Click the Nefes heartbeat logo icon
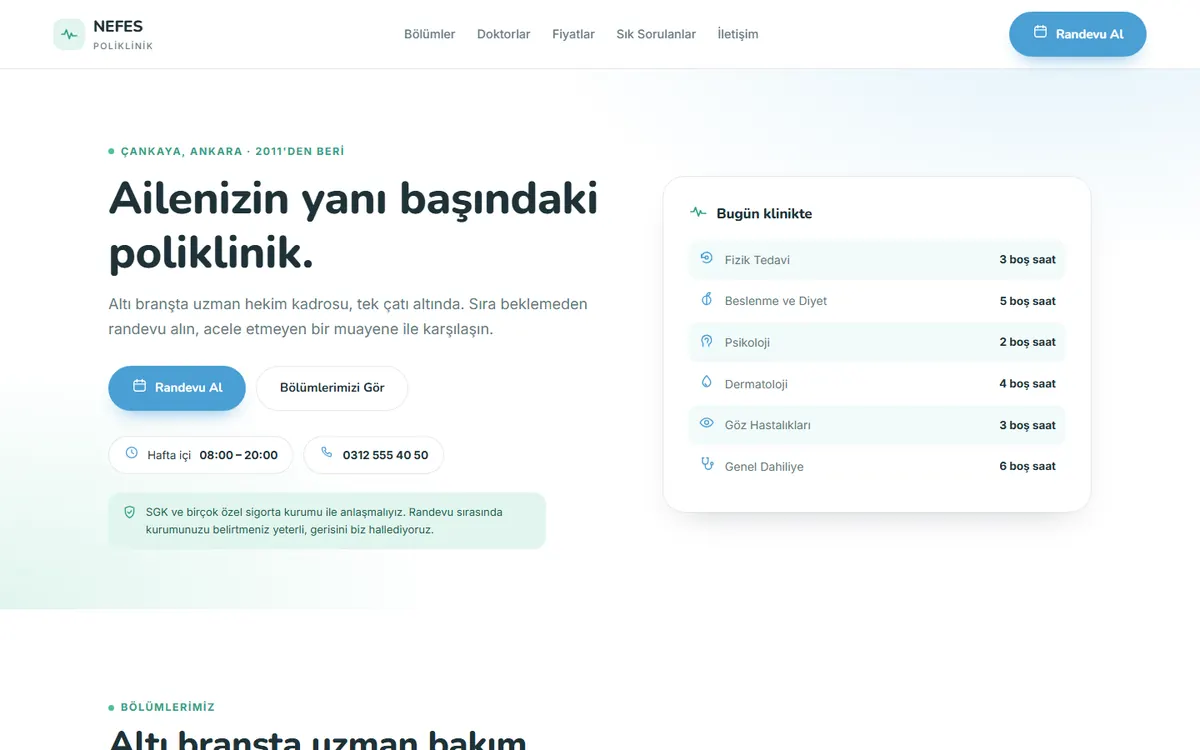 (x=69, y=34)
